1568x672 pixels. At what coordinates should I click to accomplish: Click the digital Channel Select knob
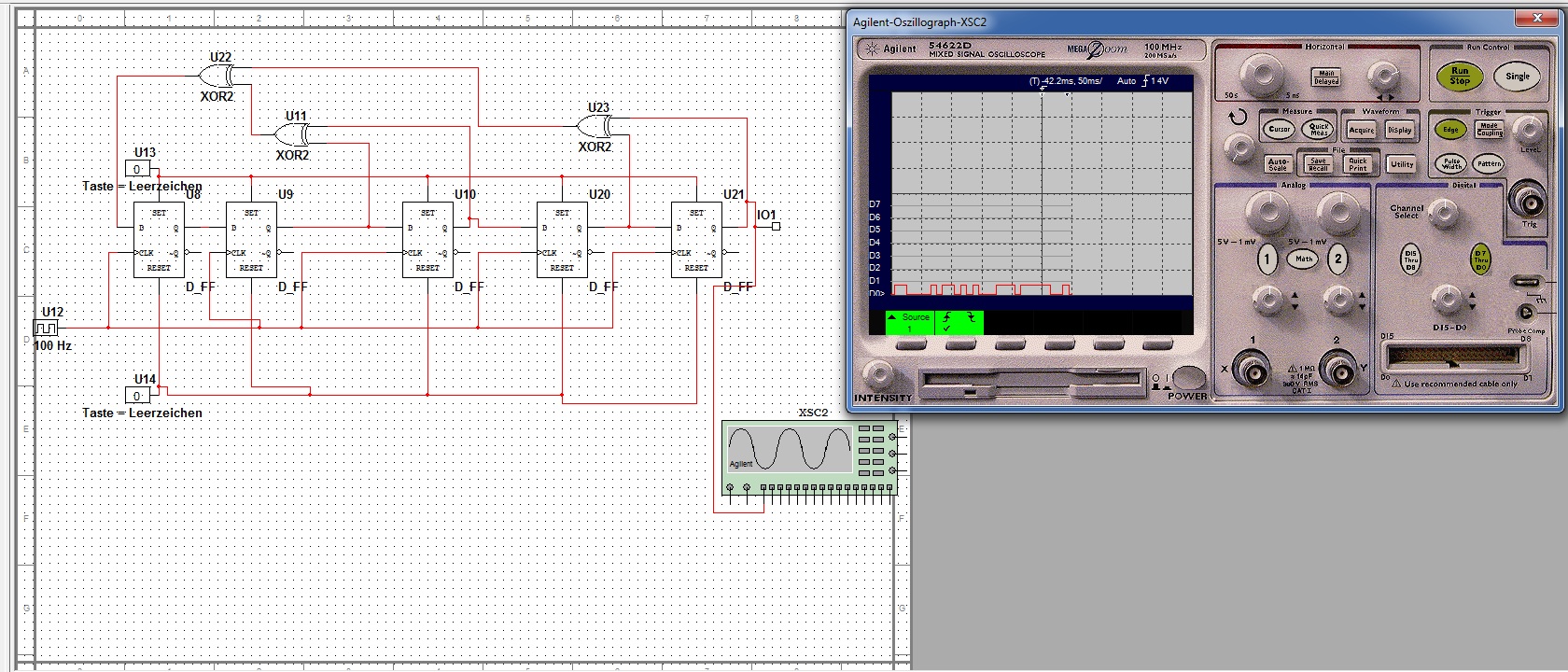(1444, 214)
